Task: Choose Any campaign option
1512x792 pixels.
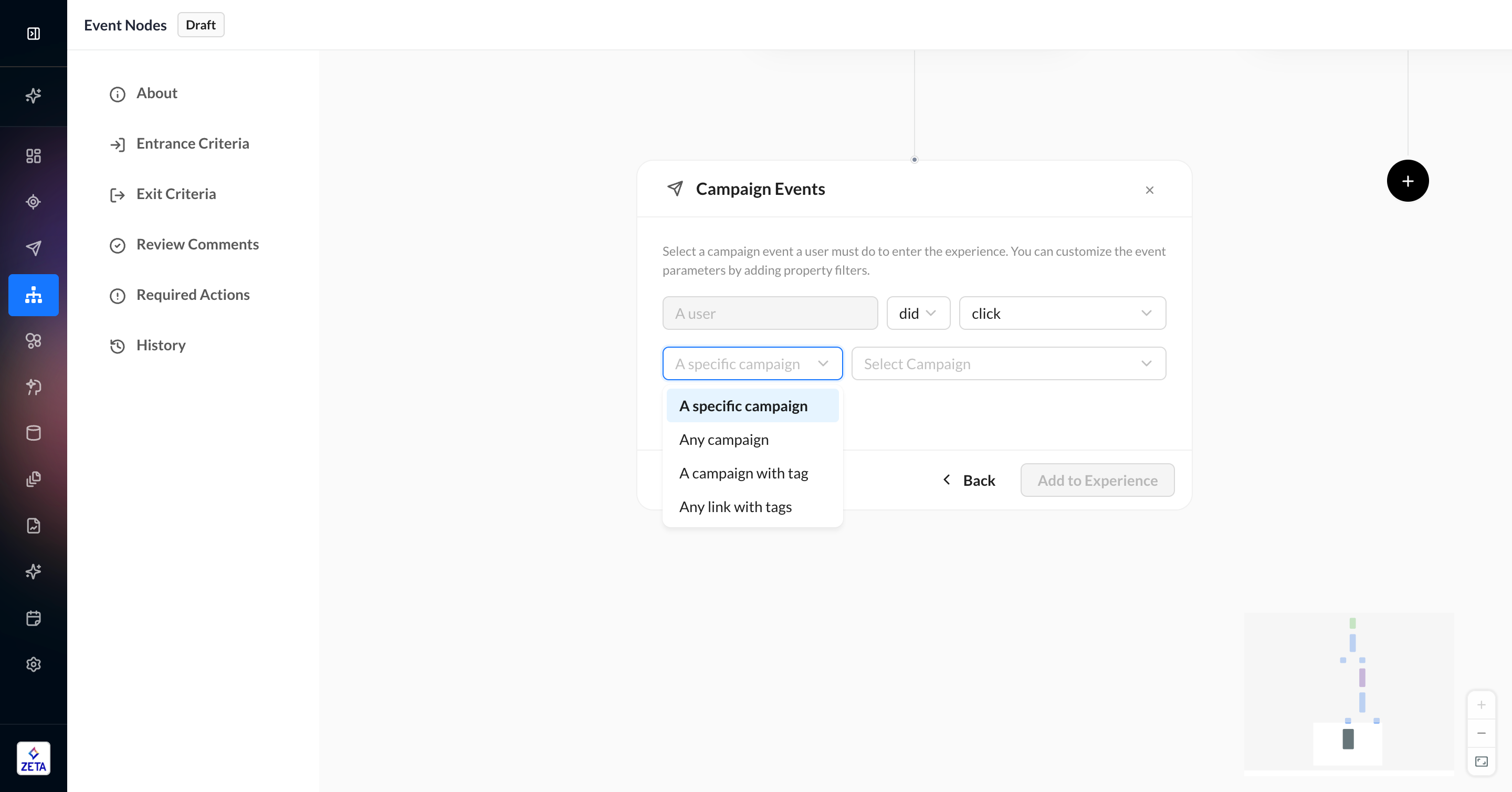Action: coord(752,440)
